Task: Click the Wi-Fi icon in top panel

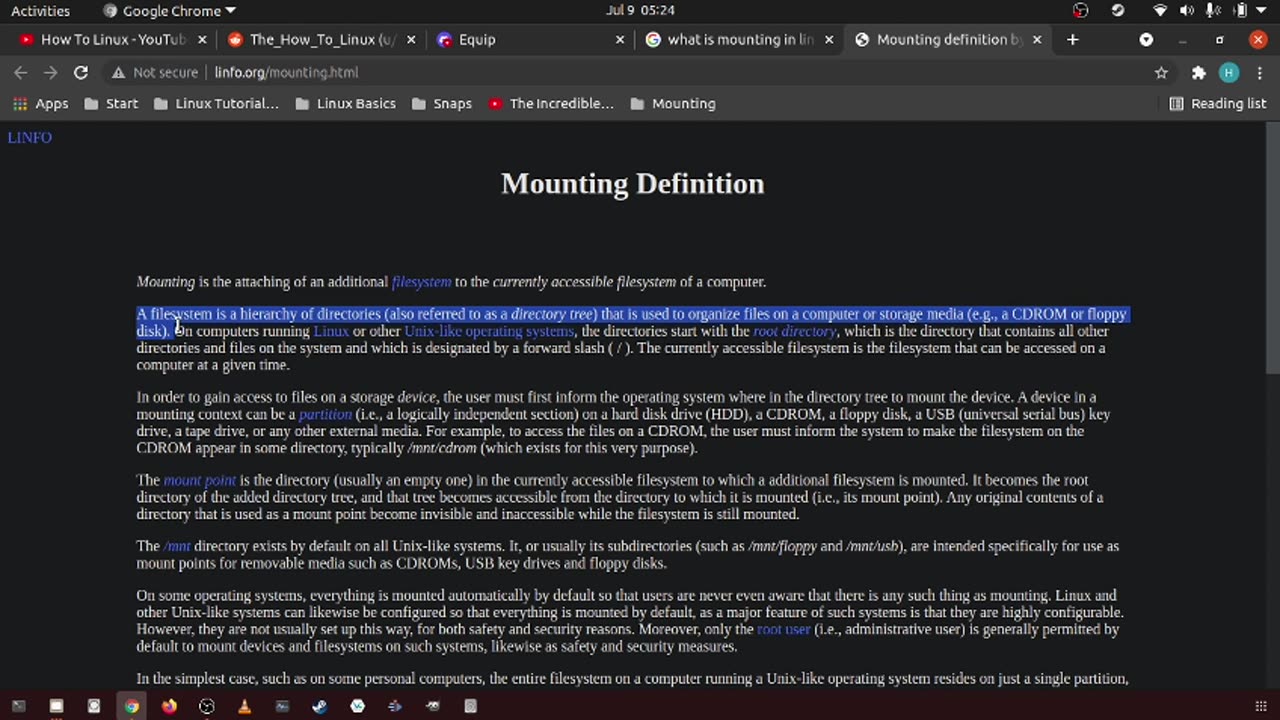Action: coord(1160,11)
